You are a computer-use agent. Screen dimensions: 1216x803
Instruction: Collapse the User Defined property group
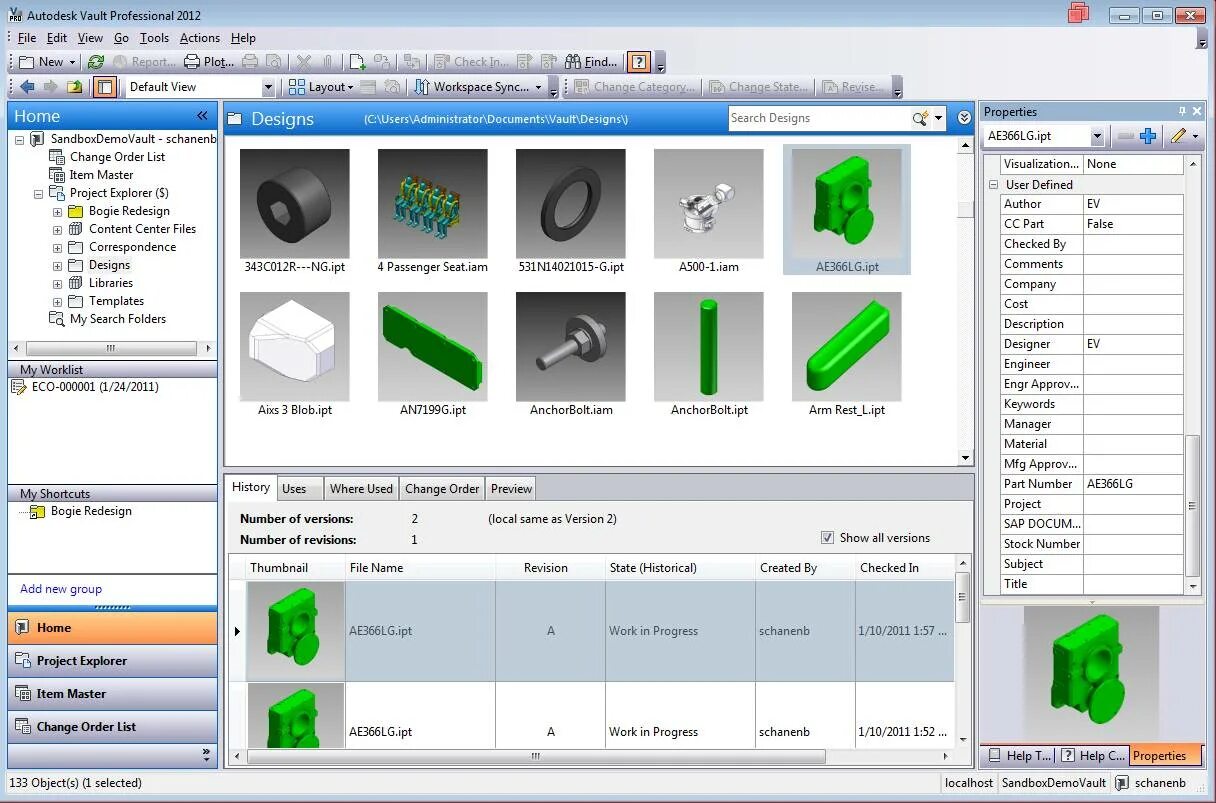point(993,185)
